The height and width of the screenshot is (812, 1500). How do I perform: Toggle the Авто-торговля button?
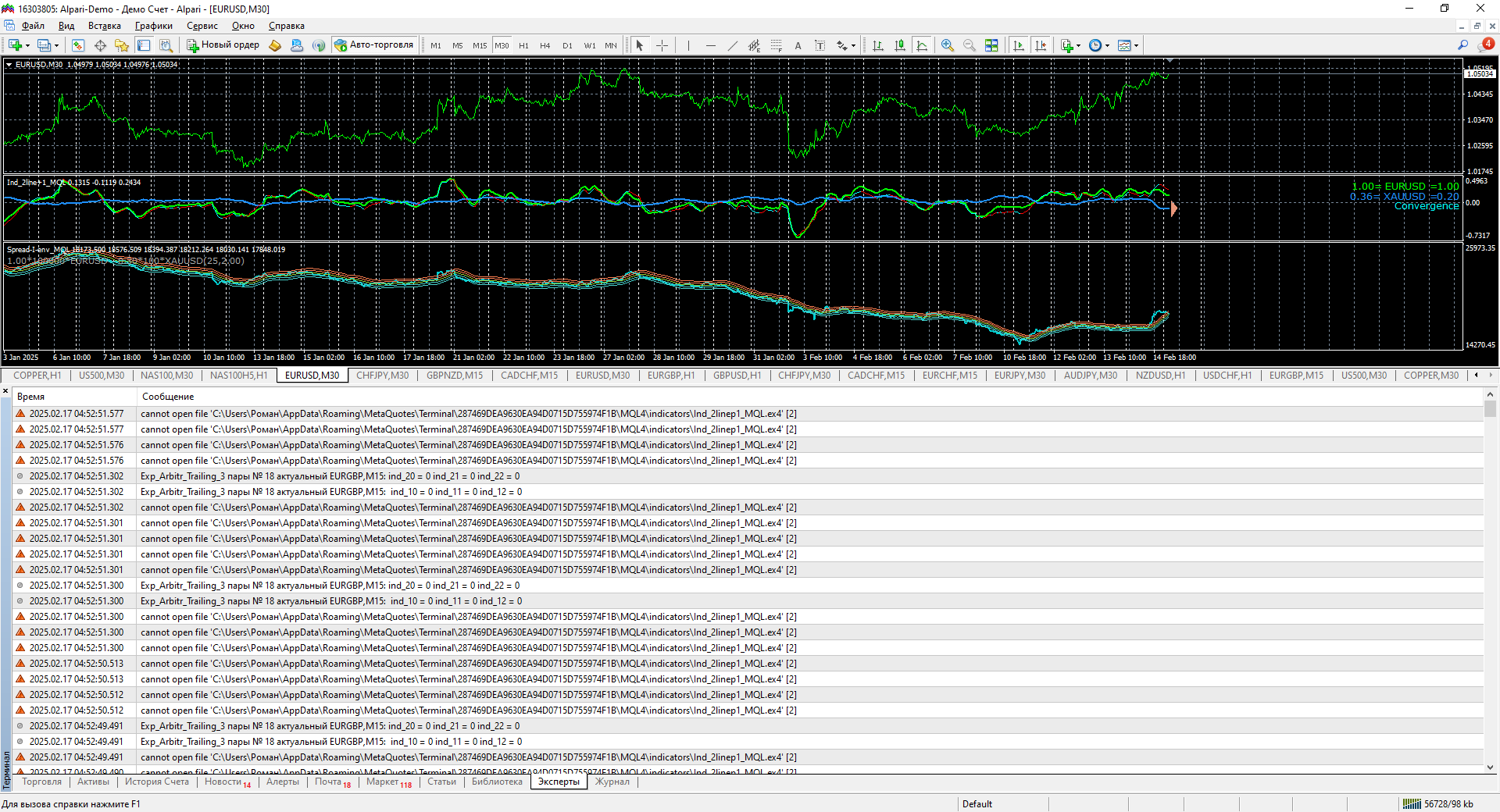[374, 45]
